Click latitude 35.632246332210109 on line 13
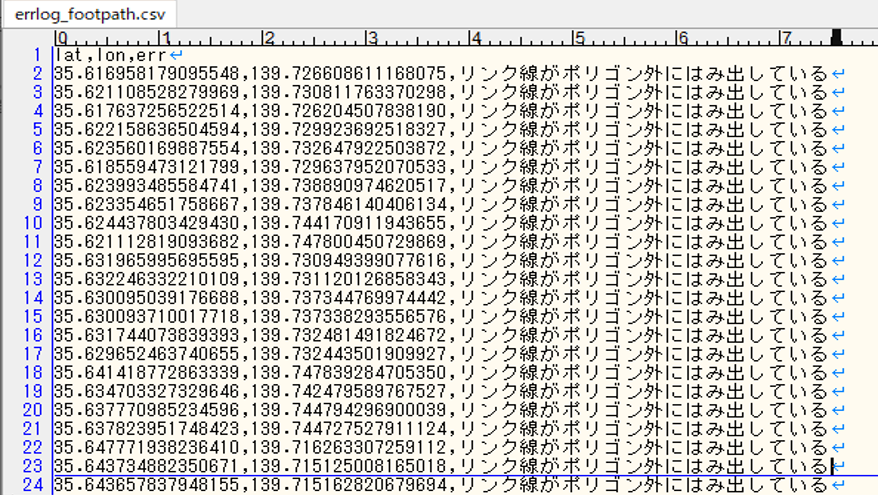This screenshot has width=878, height=495. pos(147,279)
